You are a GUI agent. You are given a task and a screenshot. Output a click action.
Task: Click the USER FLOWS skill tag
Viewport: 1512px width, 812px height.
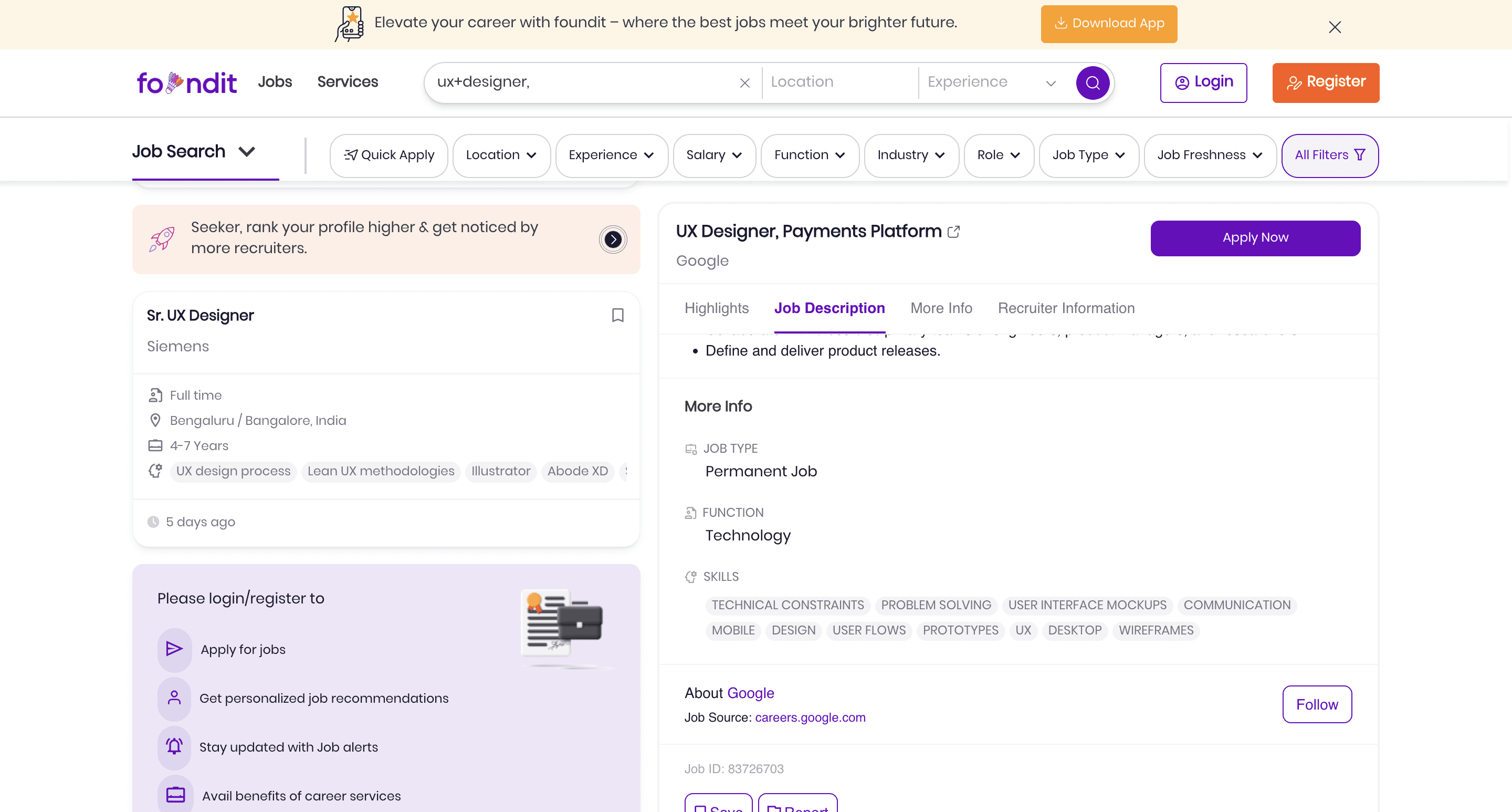point(869,631)
